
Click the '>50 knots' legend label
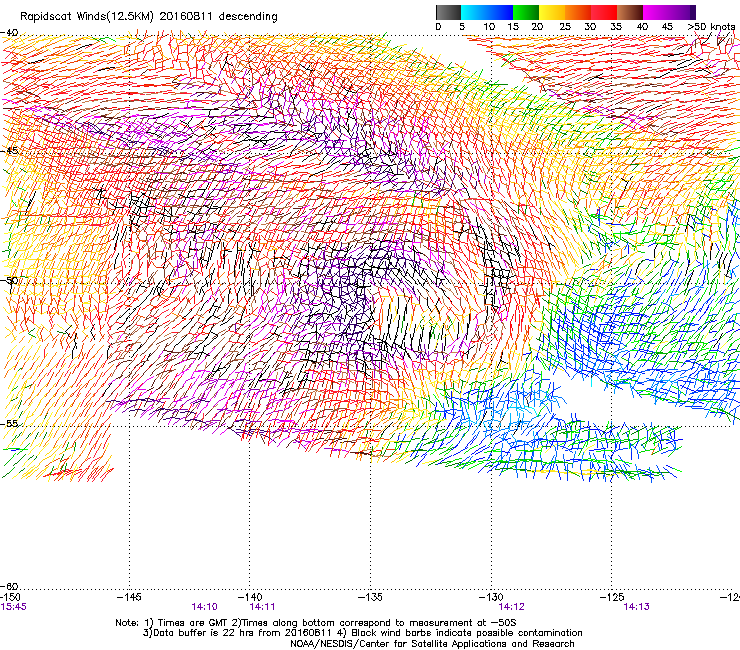pyautogui.click(x=711, y=27)
